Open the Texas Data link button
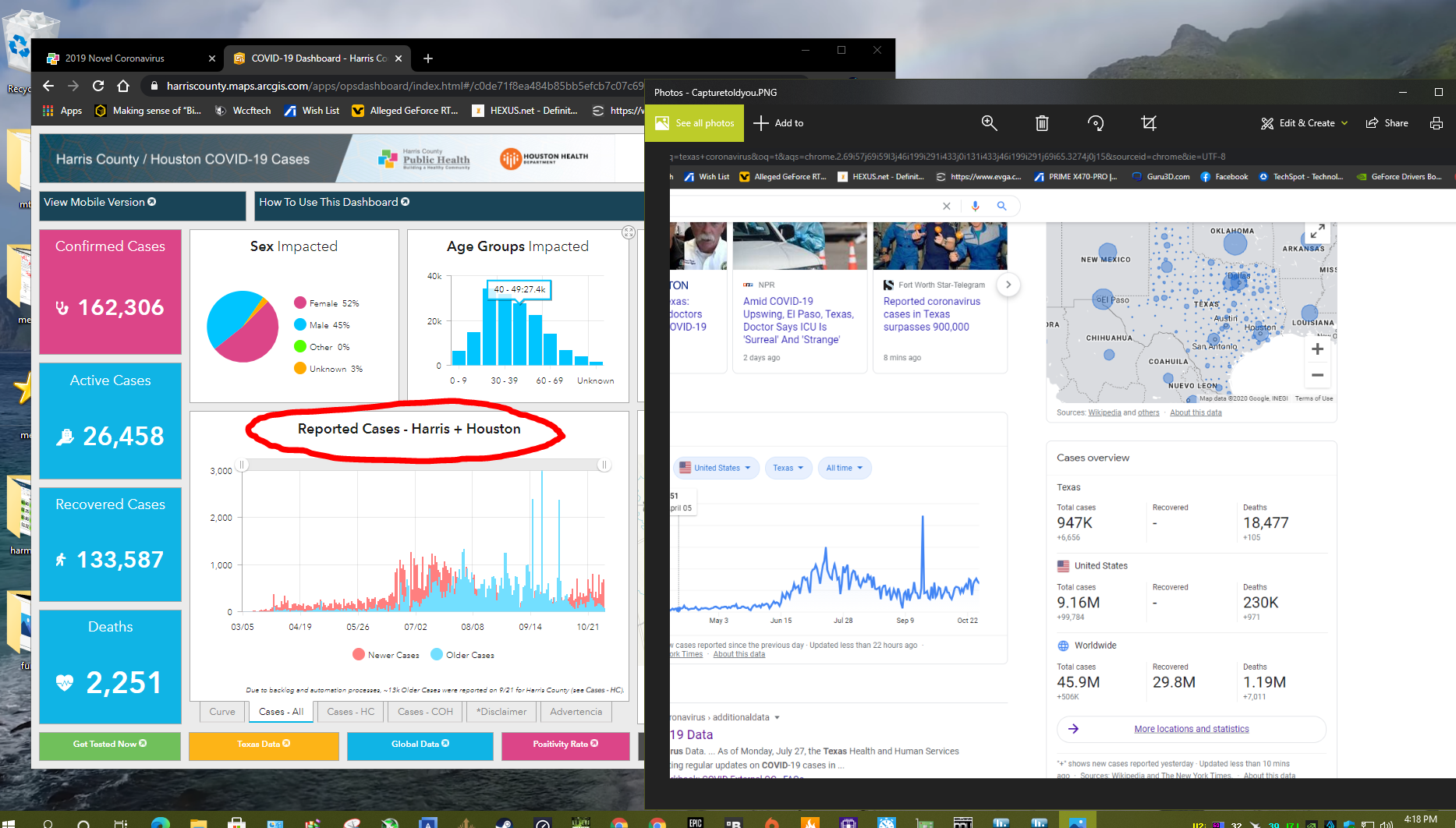 pyautogui.click(x=264, y=745)
